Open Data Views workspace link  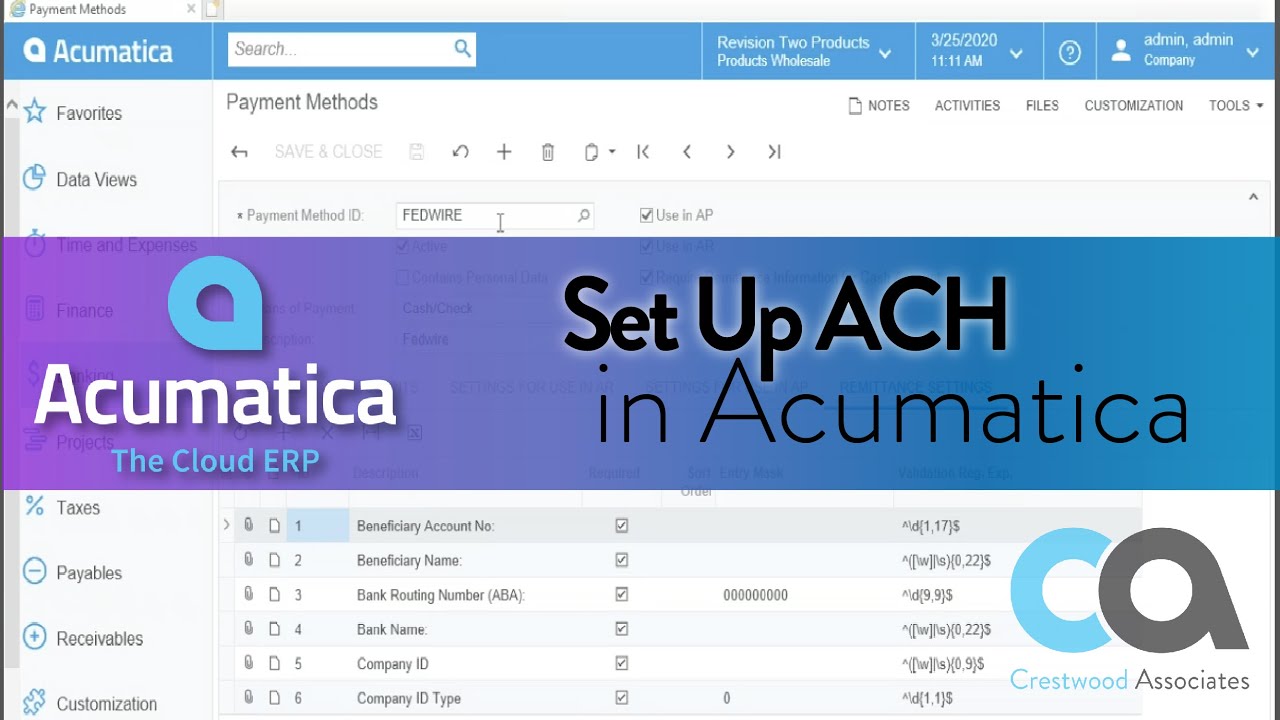click(96, 179)
